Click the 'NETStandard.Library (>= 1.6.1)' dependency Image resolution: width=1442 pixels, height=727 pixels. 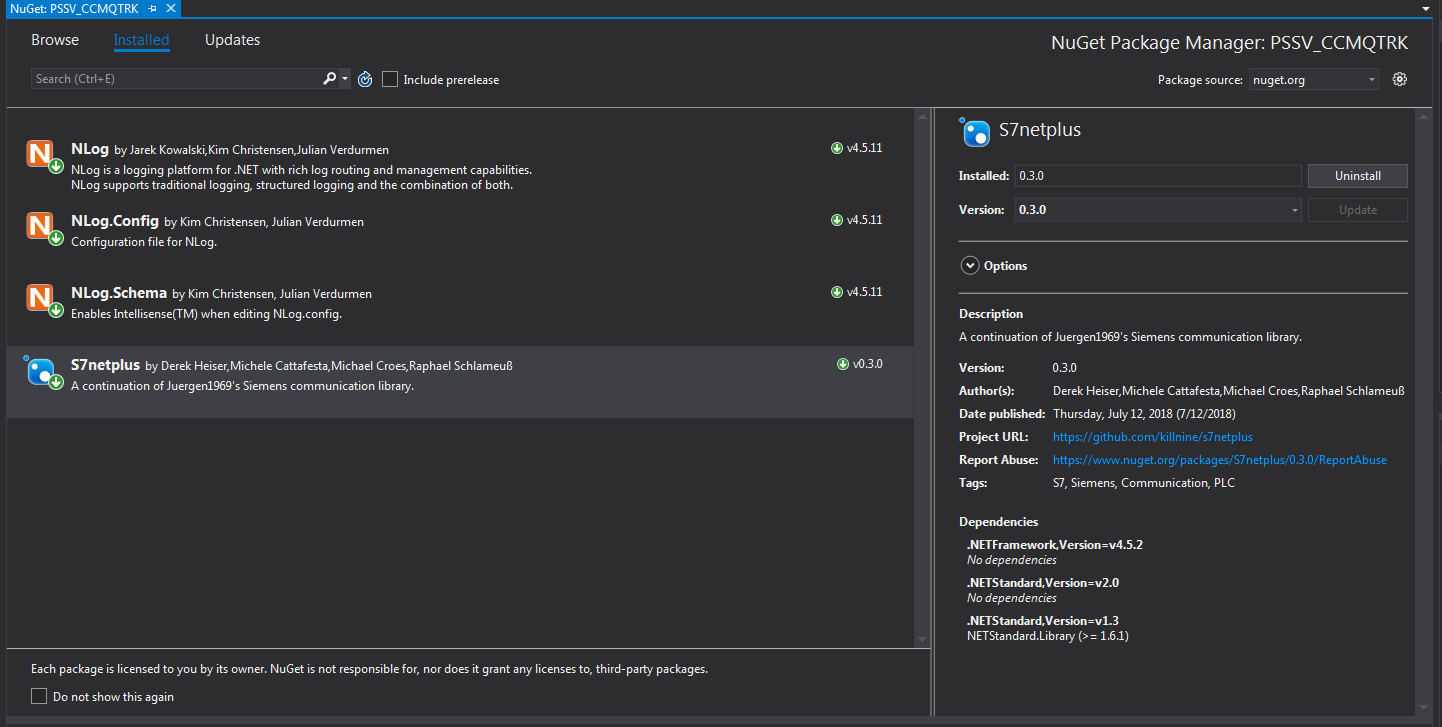coord(1047,636)
